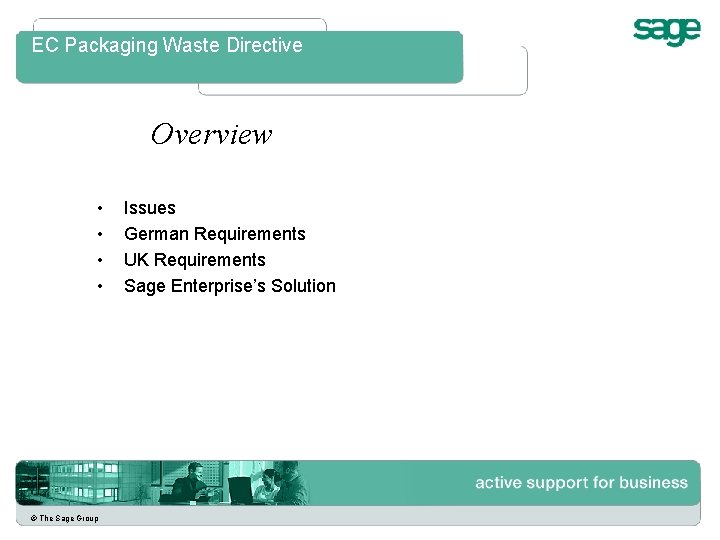Select the 'Sage Enterprise's Solution' bullet
The height and width of the screenshot is (540, 720).
coord(230,286)
